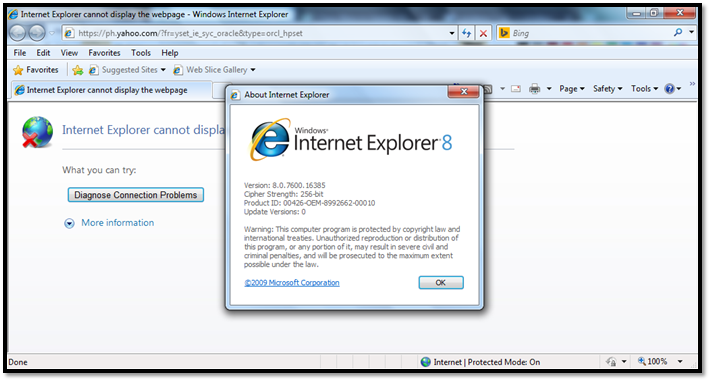The image size is (711, 382).
Task: Click the ph.yahoo.com address bar
Action: pyautogui.click(x=259, y=33)
